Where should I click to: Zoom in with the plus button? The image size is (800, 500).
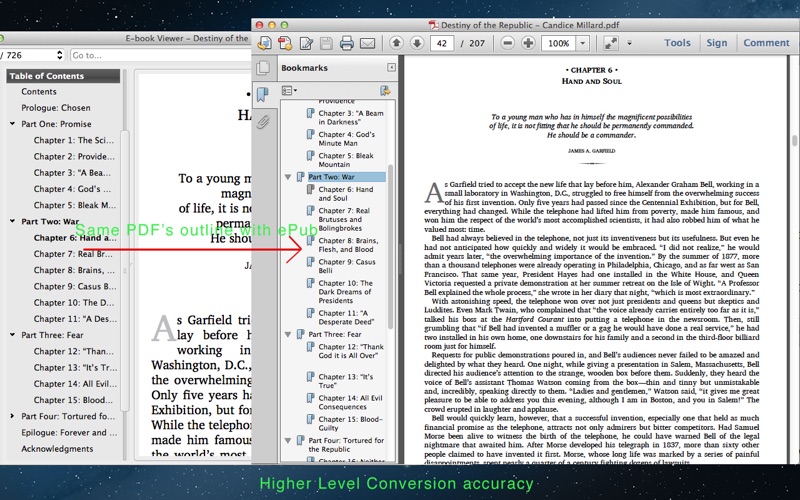(528, 43)
